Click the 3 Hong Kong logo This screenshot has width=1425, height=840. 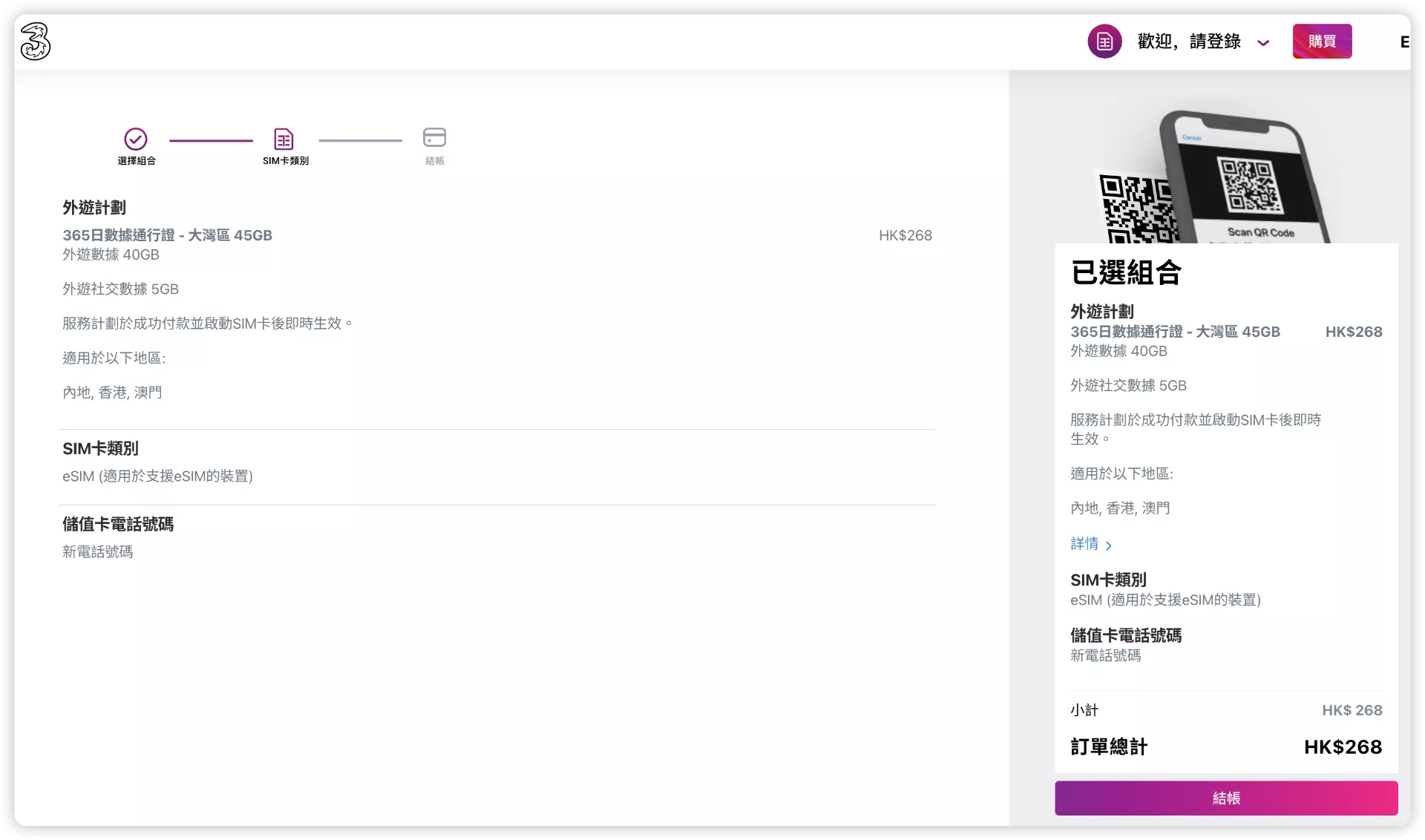coord(35,41)
